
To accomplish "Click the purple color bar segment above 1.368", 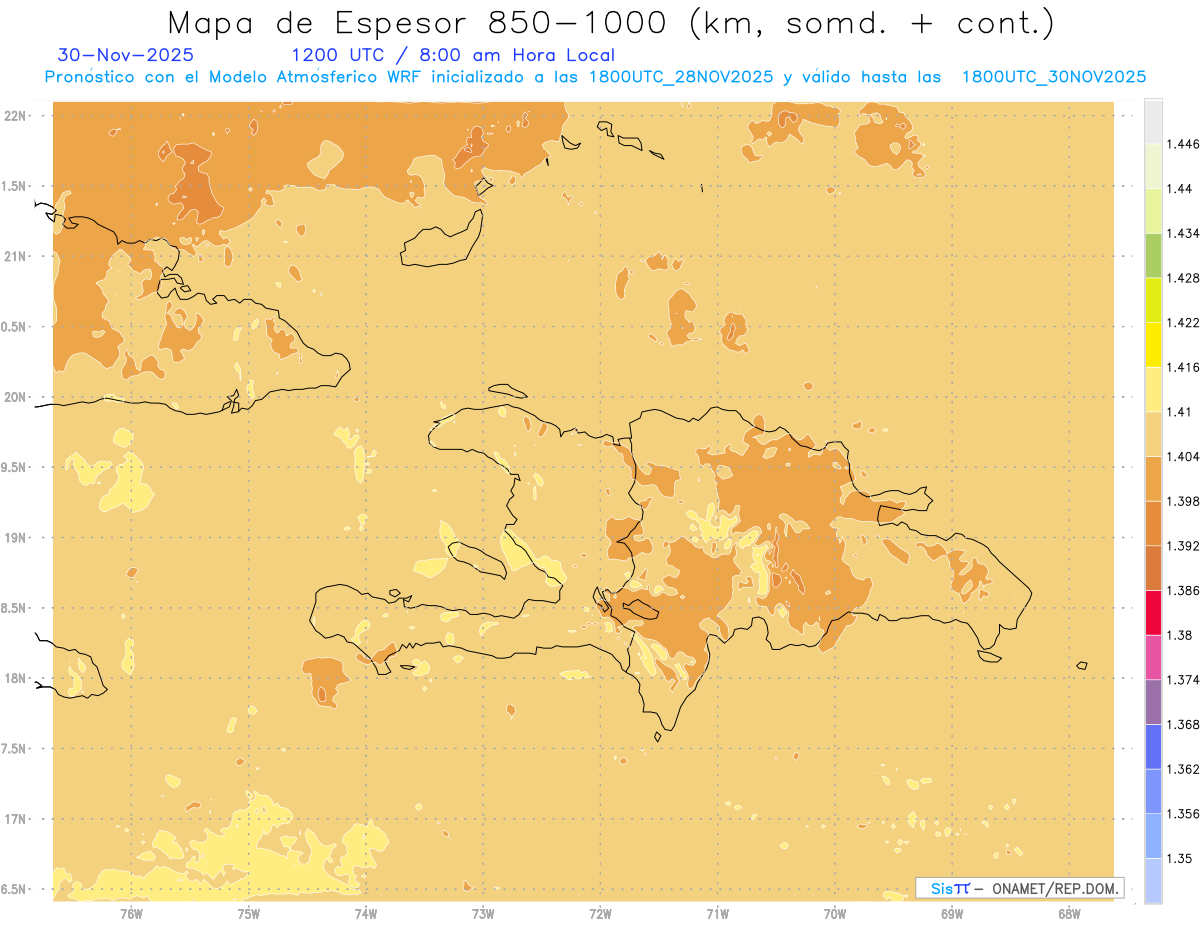I will [1153, 702].
